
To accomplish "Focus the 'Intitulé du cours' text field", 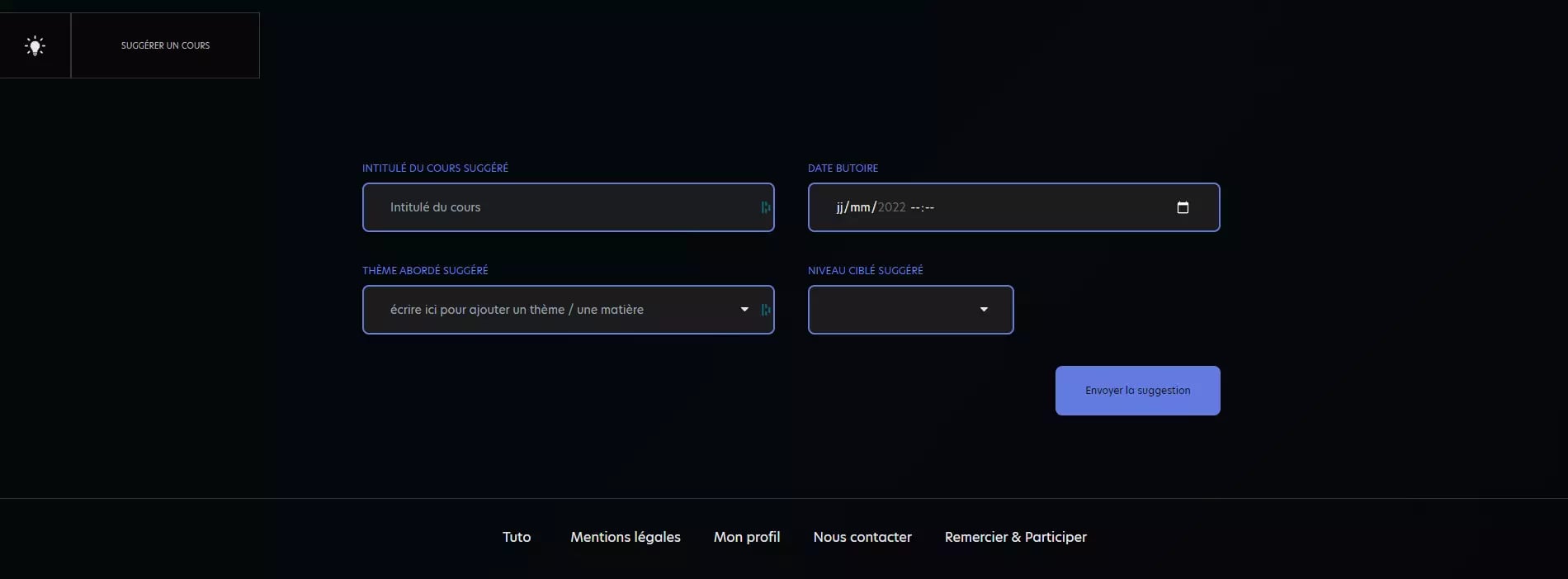I will 561,207.
